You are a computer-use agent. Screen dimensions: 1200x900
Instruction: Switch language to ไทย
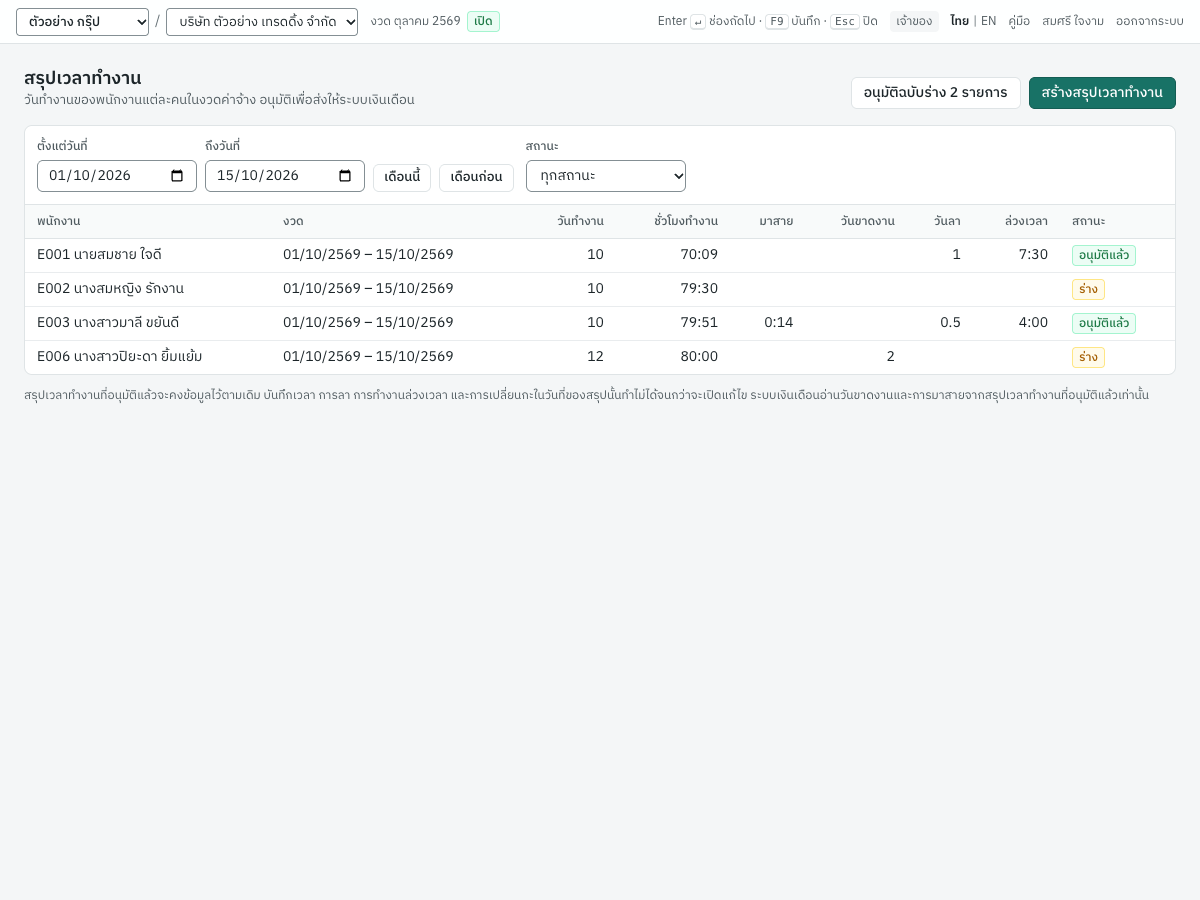[959, 21]
